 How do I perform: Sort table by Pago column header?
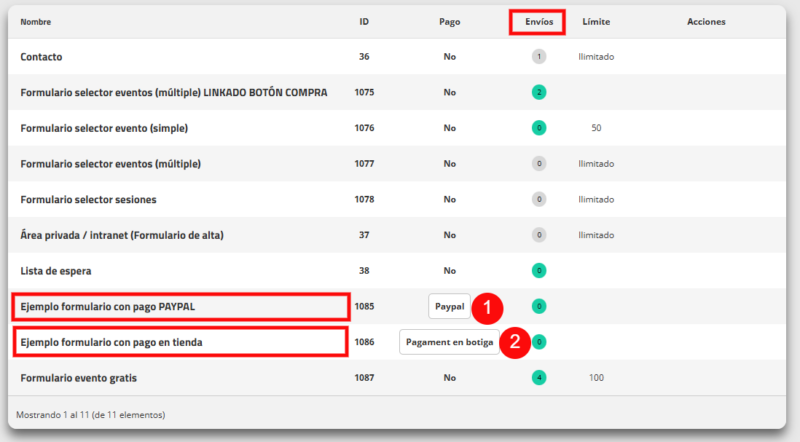[x=449, y=22]
